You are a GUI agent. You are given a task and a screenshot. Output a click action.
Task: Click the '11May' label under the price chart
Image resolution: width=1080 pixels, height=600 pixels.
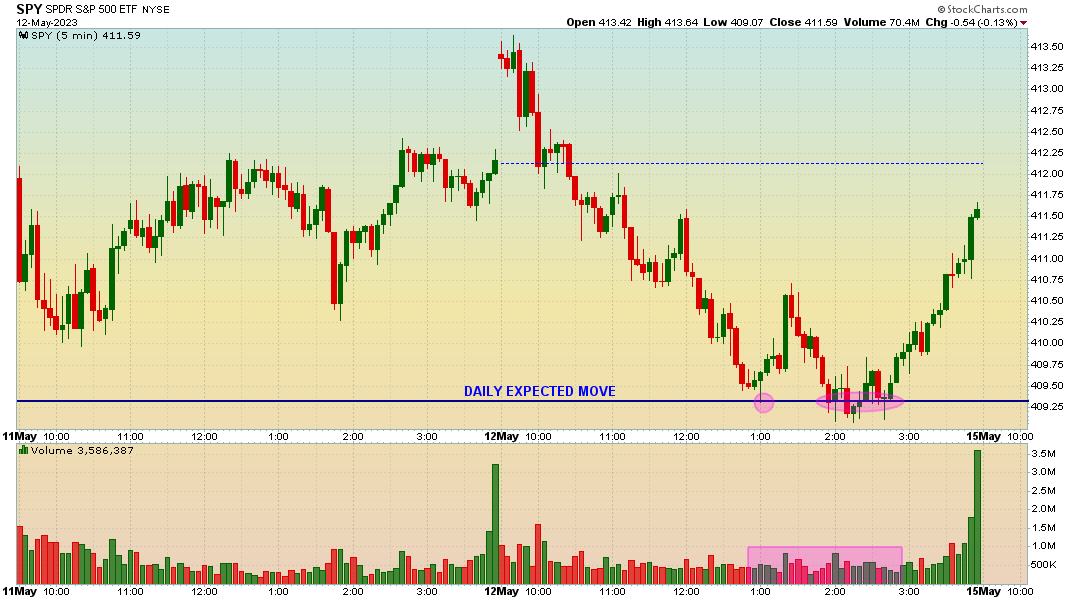pyautogui.click(x=20, y=436)
